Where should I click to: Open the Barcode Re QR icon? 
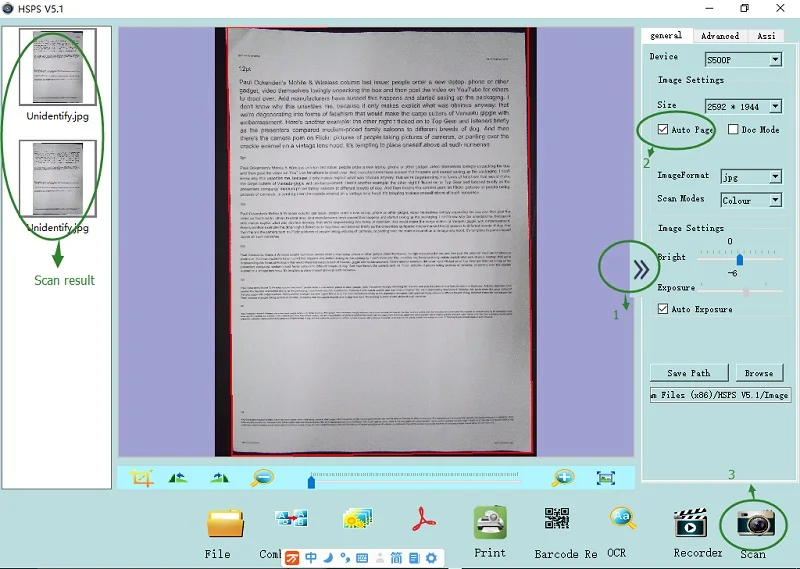[557, 518]
